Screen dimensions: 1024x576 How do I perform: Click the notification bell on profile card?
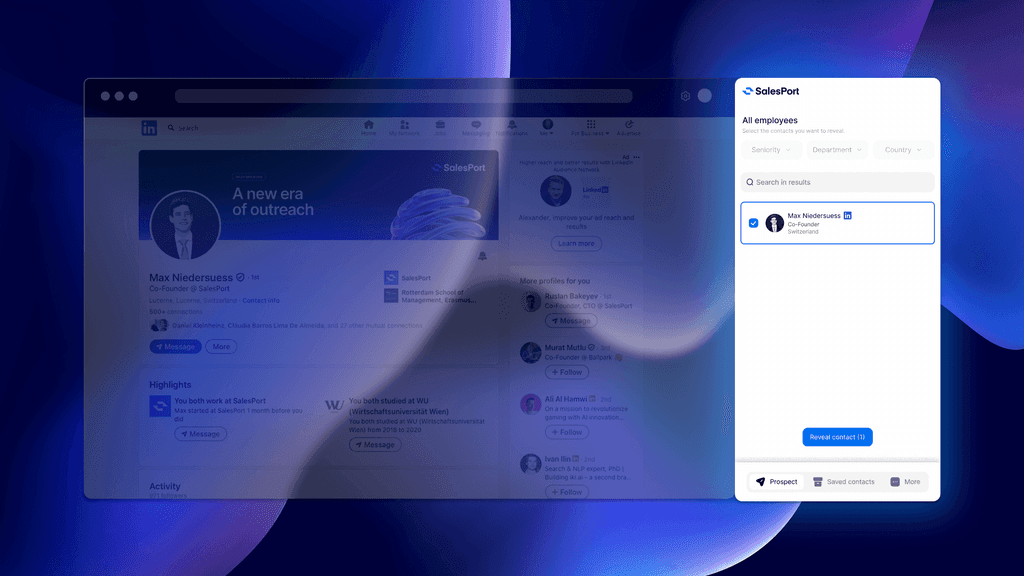483,256
